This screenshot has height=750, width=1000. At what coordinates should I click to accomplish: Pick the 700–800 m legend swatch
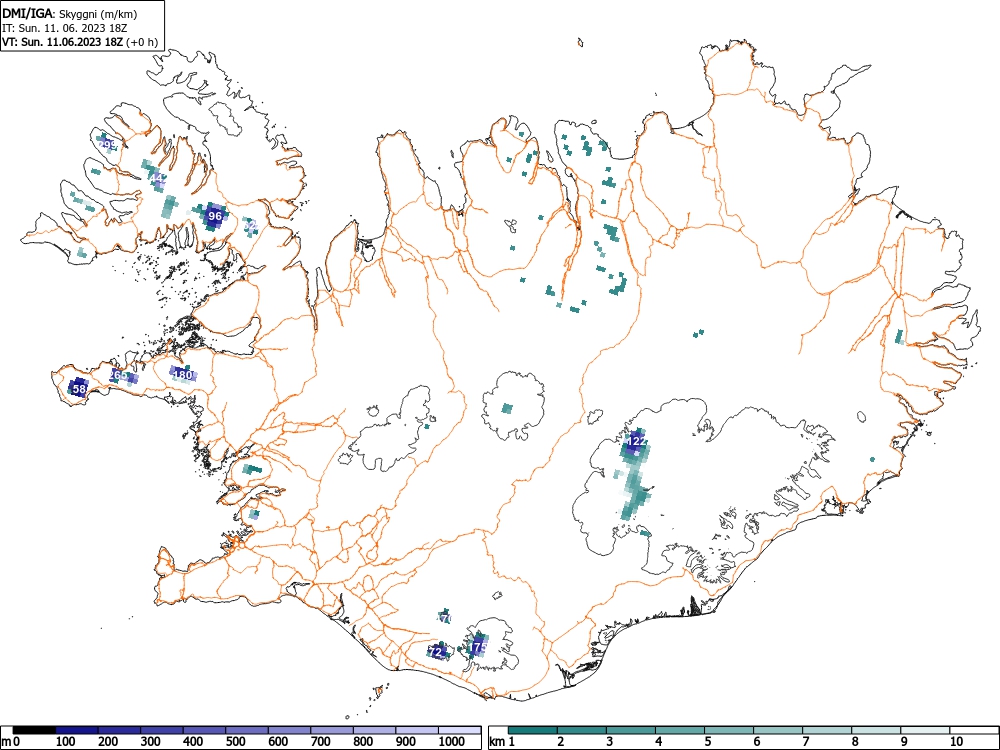coord(333,730)
